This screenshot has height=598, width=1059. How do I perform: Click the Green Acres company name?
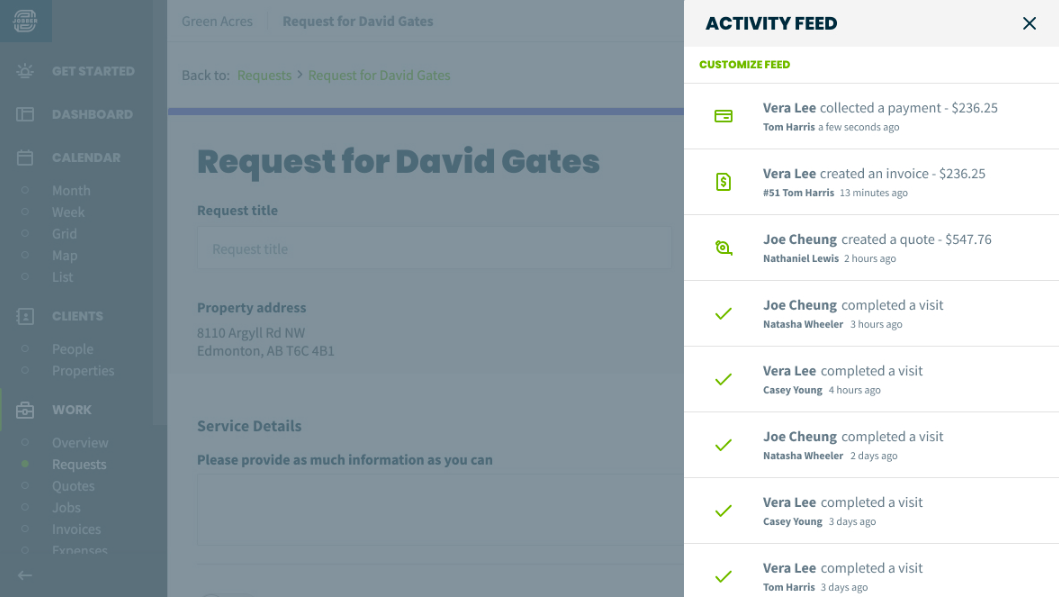pos(217,21)
